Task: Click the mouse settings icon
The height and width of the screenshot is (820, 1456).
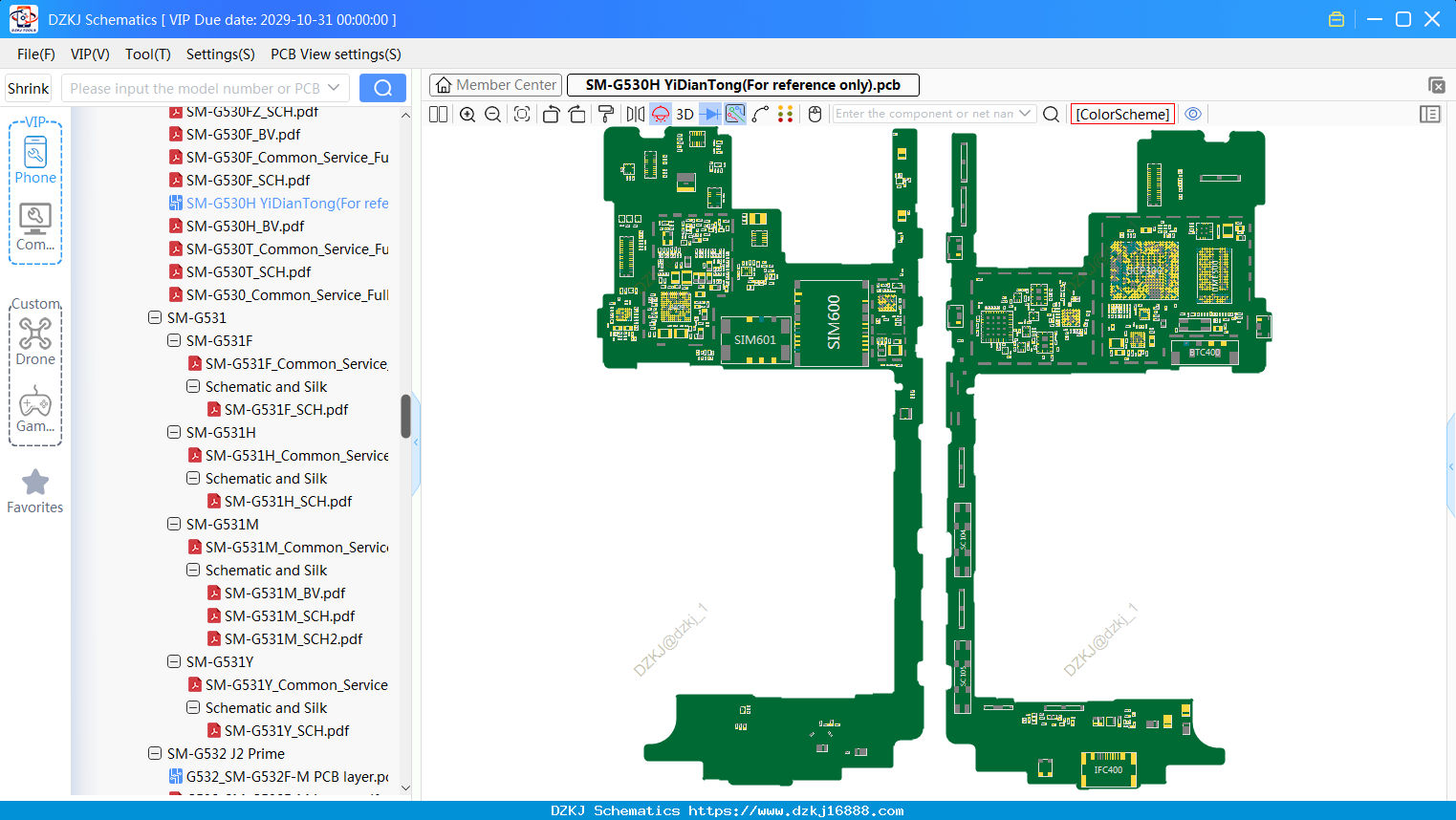Action: click(815, 114)
